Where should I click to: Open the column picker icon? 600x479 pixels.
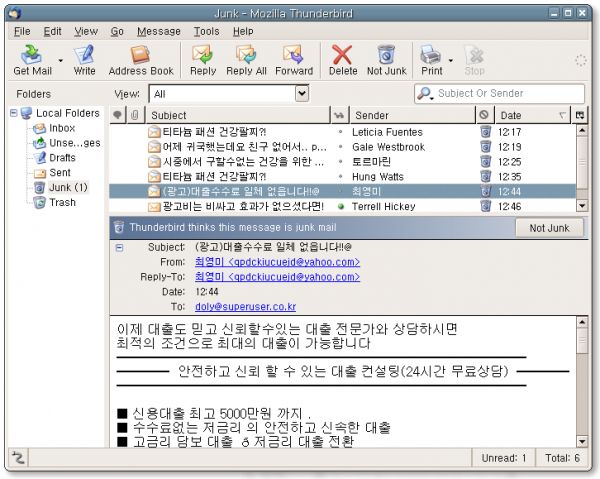579,115
